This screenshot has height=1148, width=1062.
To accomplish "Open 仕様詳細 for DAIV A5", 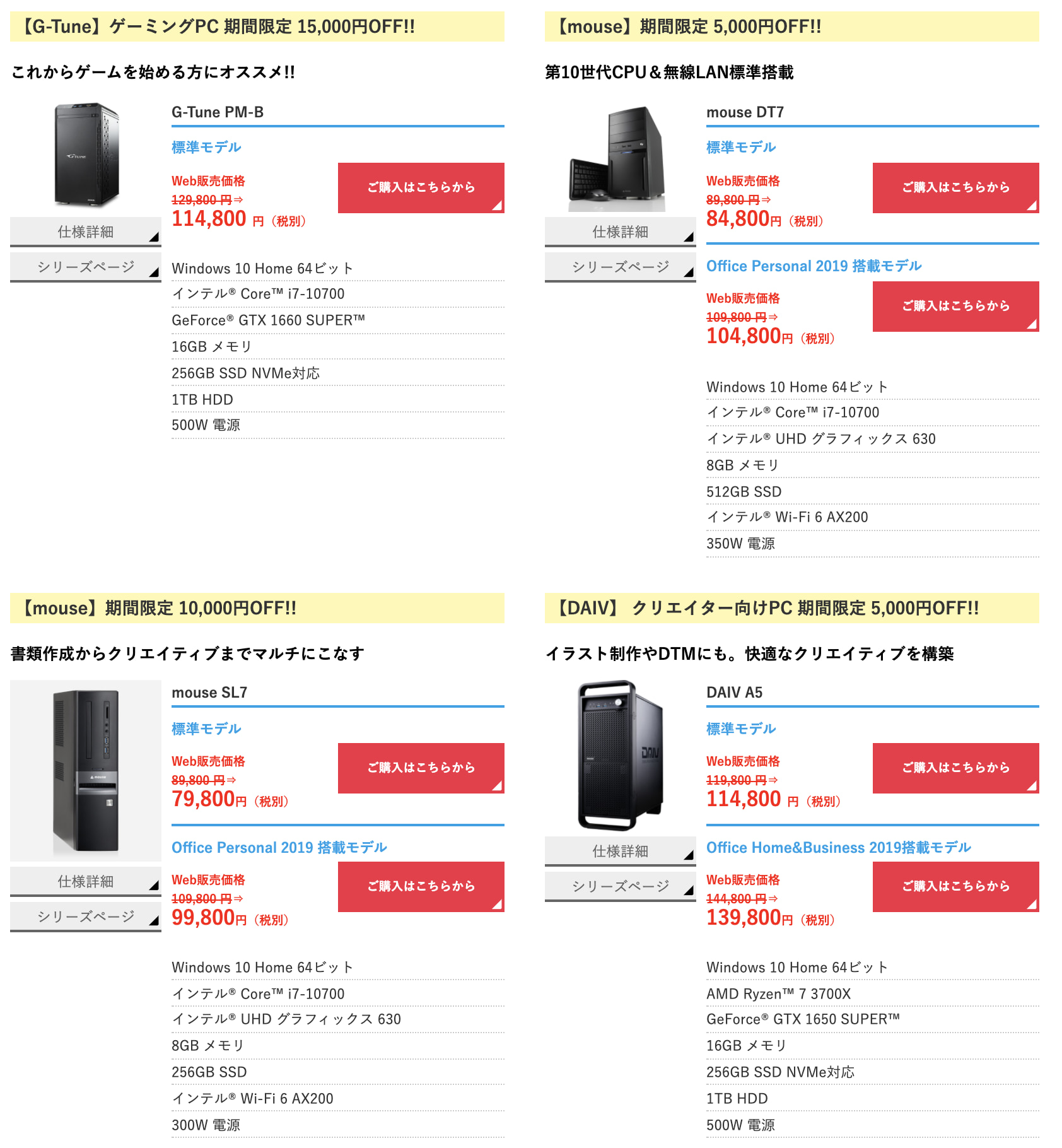I will [x=621, y=852].
